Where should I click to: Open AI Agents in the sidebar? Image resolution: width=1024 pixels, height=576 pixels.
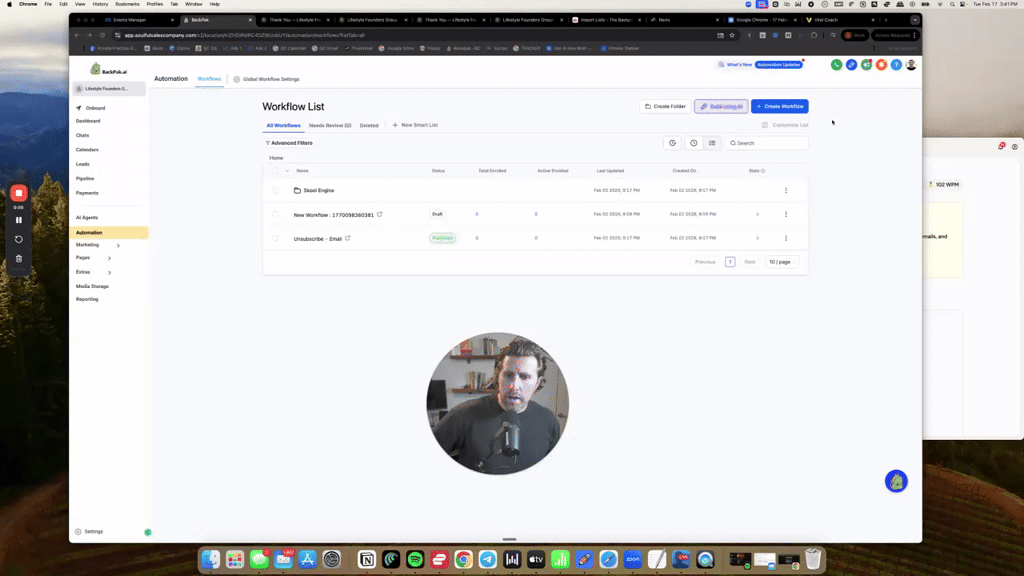pyautogui.click(x=87, y=217)
